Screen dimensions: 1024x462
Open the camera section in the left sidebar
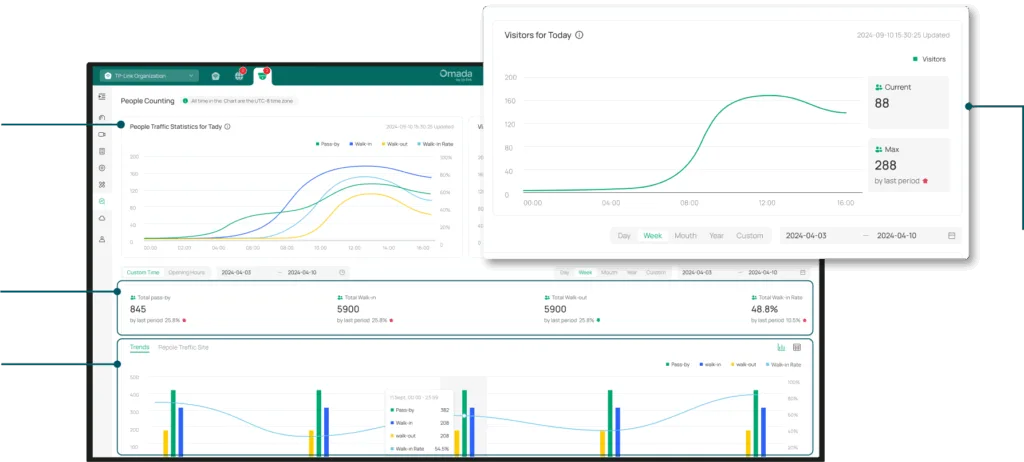pos(102,134)
